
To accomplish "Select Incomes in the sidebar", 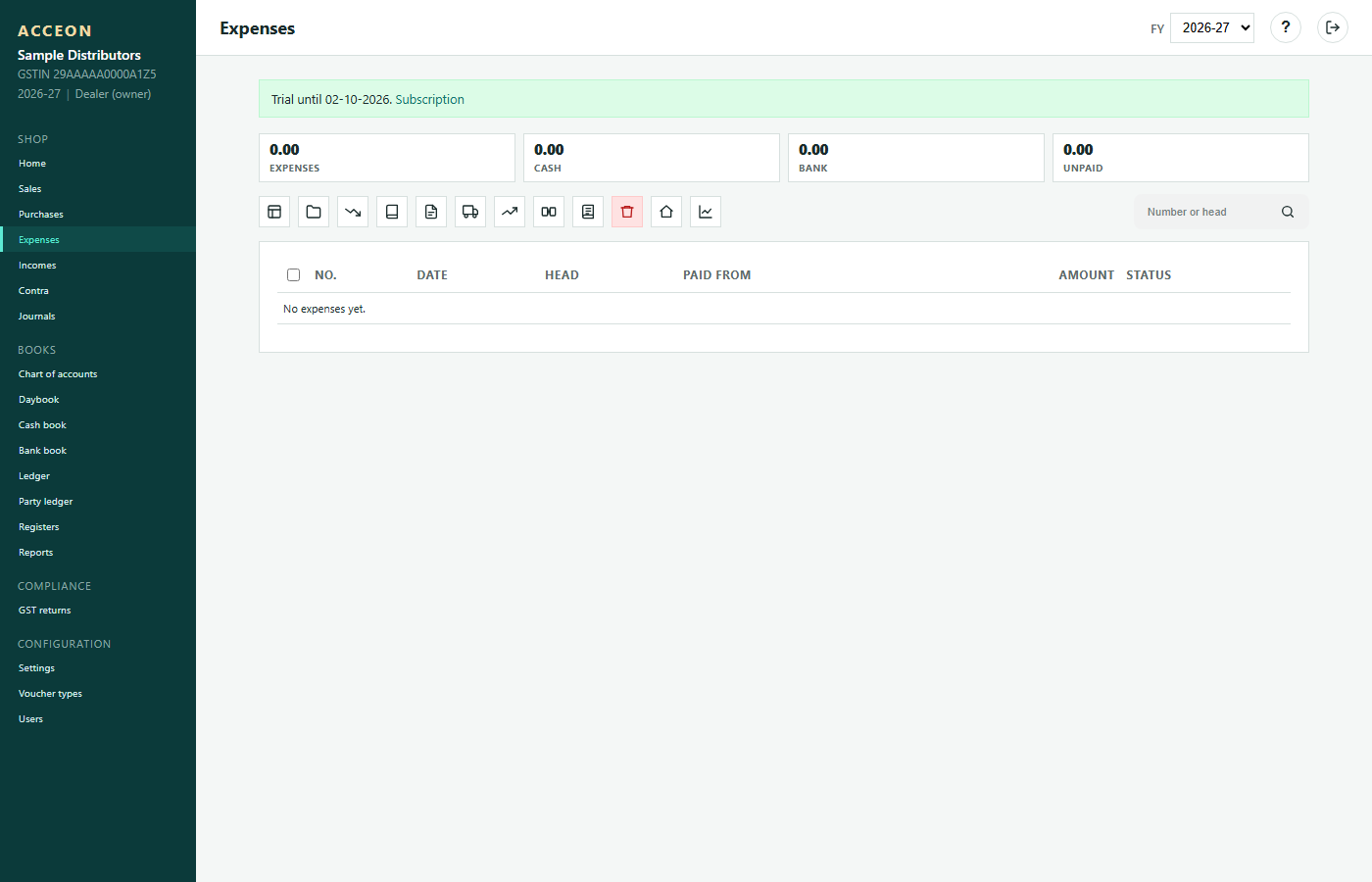I will point(98,266).
